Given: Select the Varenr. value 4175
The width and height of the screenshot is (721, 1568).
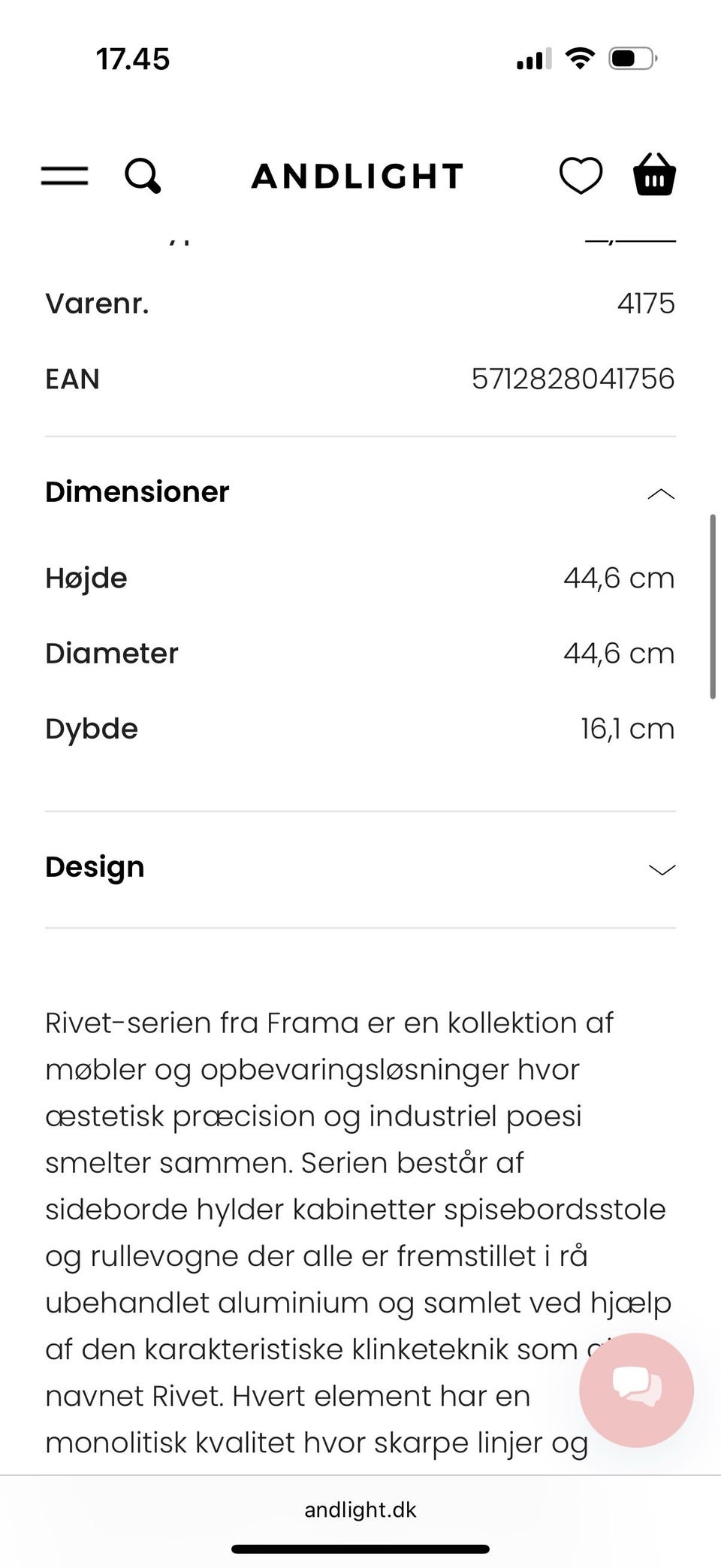Looking at the screenshot, I should pyautogui.click(x=646, y=304).
